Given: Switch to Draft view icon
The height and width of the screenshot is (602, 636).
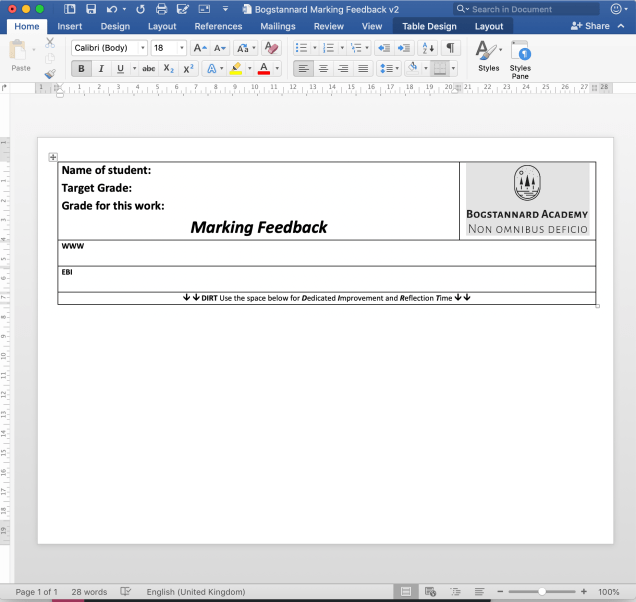Looking at the screenshot, I should [x=479, y=591].
